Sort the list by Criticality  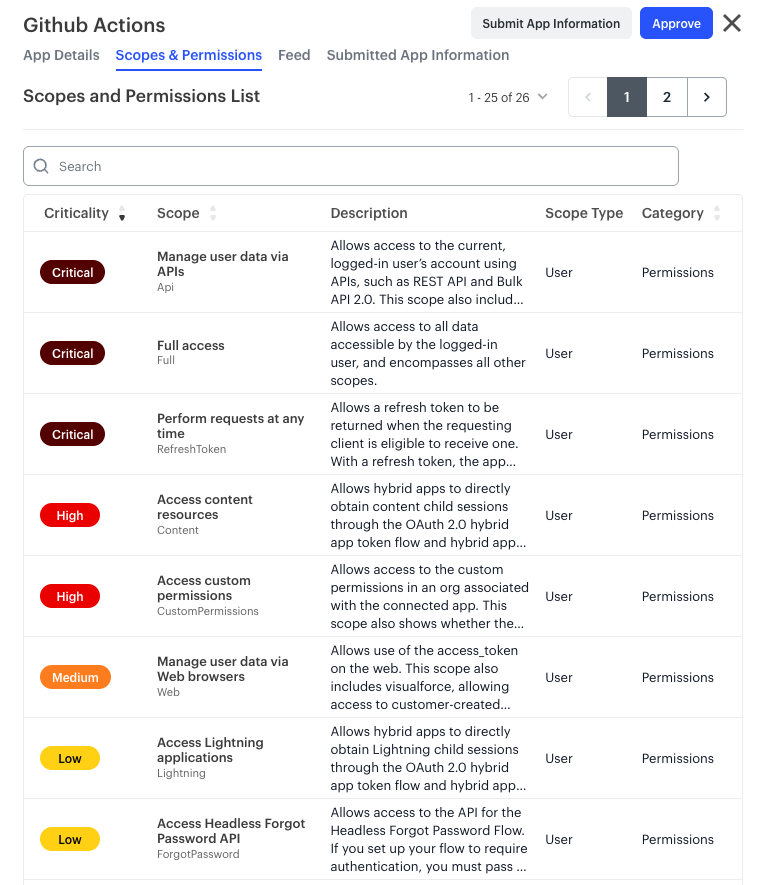point(122,213)
